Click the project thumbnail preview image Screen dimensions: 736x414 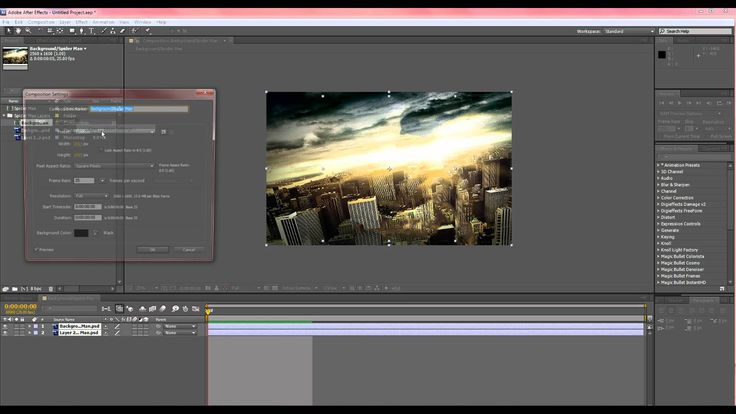click(x=15, y=57)
